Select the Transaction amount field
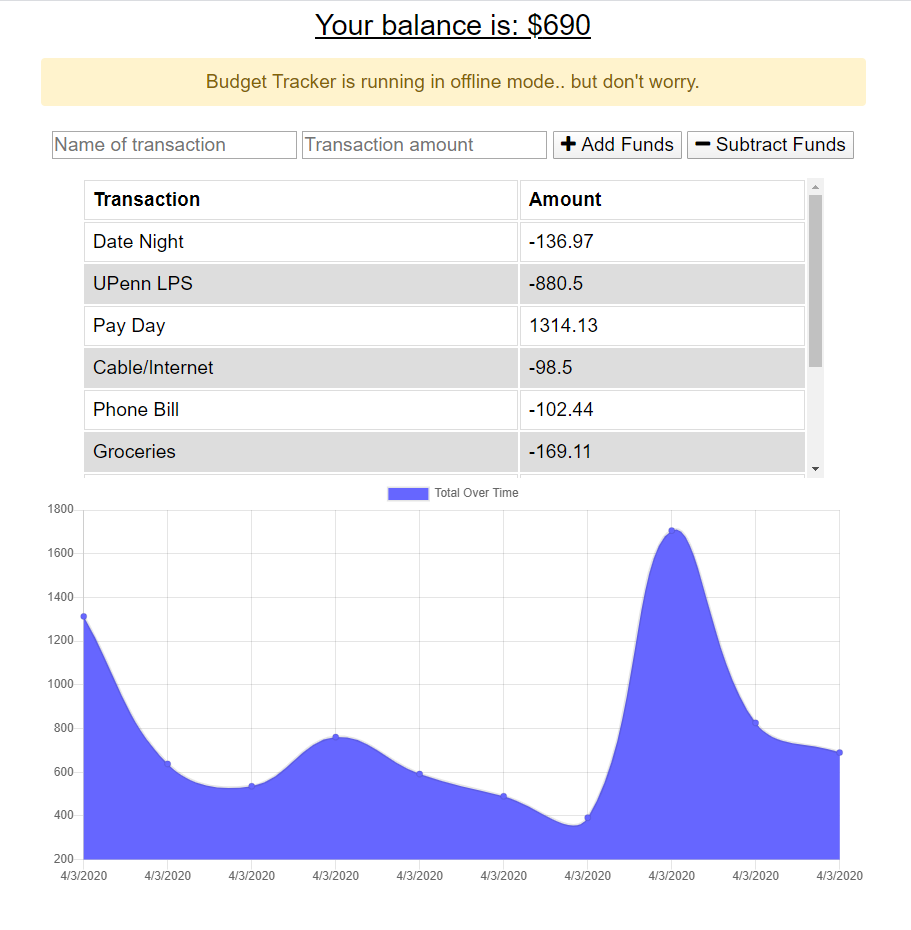Image resolution: width=911 pixels, height=930 pixels. (424, 144)
